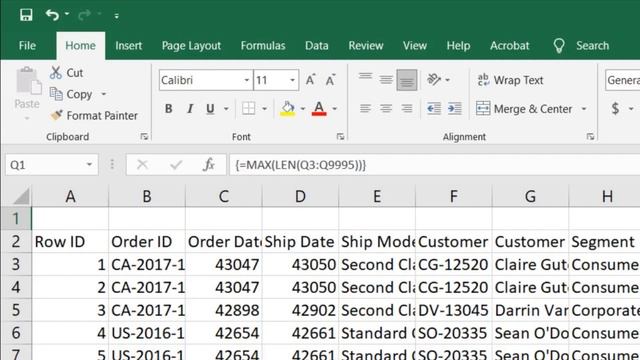Click the Insert Function fx icon

click(209, 165)
